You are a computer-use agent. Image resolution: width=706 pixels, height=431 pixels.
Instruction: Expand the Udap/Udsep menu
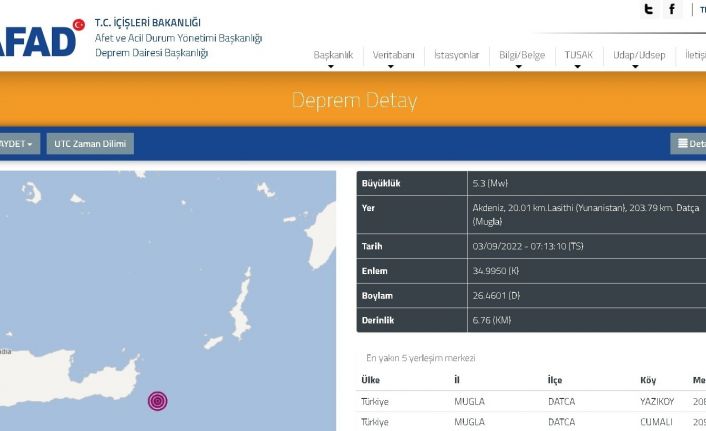[x=638, y=56]
